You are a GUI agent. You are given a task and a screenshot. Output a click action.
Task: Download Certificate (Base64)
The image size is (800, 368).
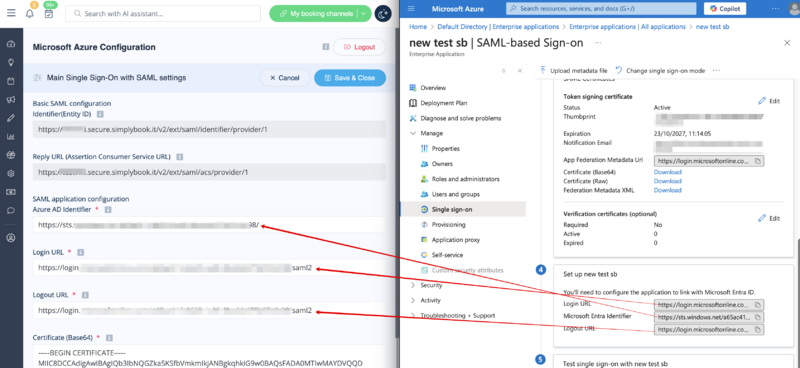667,172
